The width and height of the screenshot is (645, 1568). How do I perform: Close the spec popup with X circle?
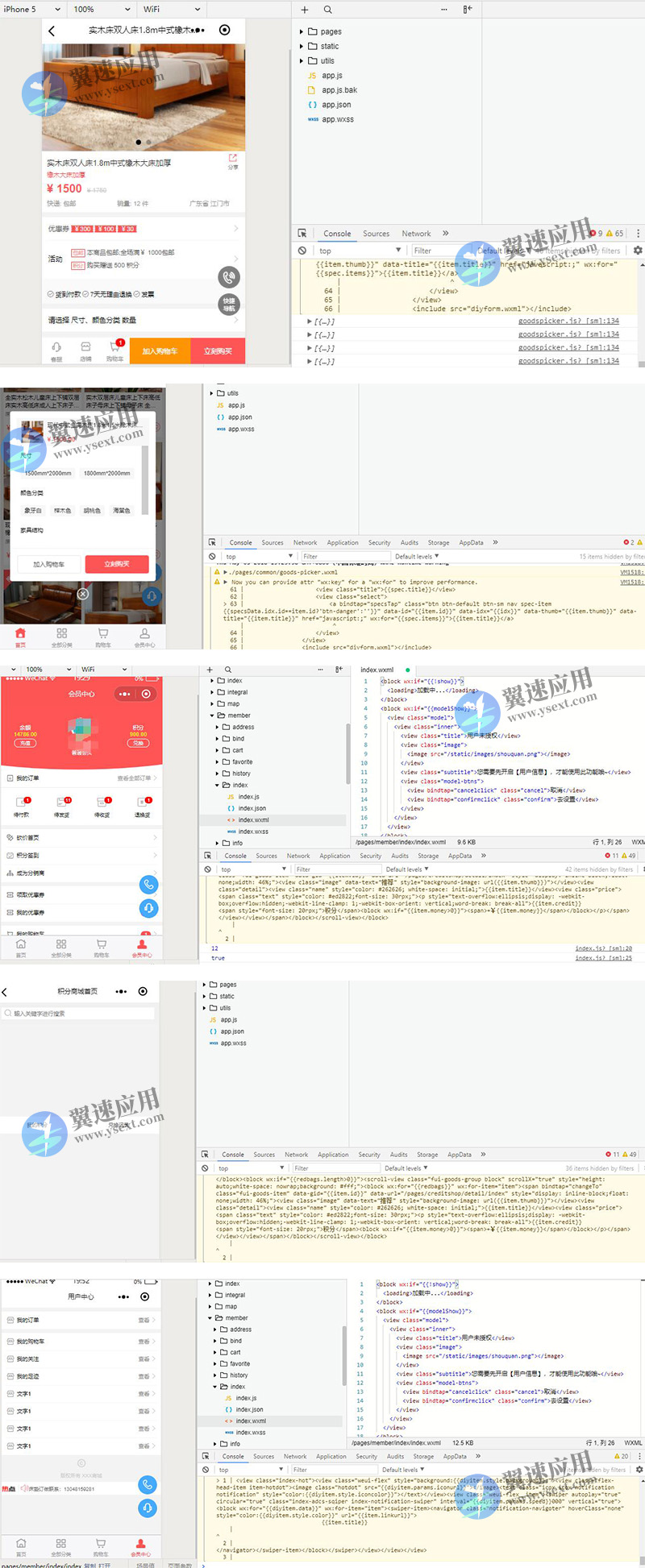click(x=82, y=594)
